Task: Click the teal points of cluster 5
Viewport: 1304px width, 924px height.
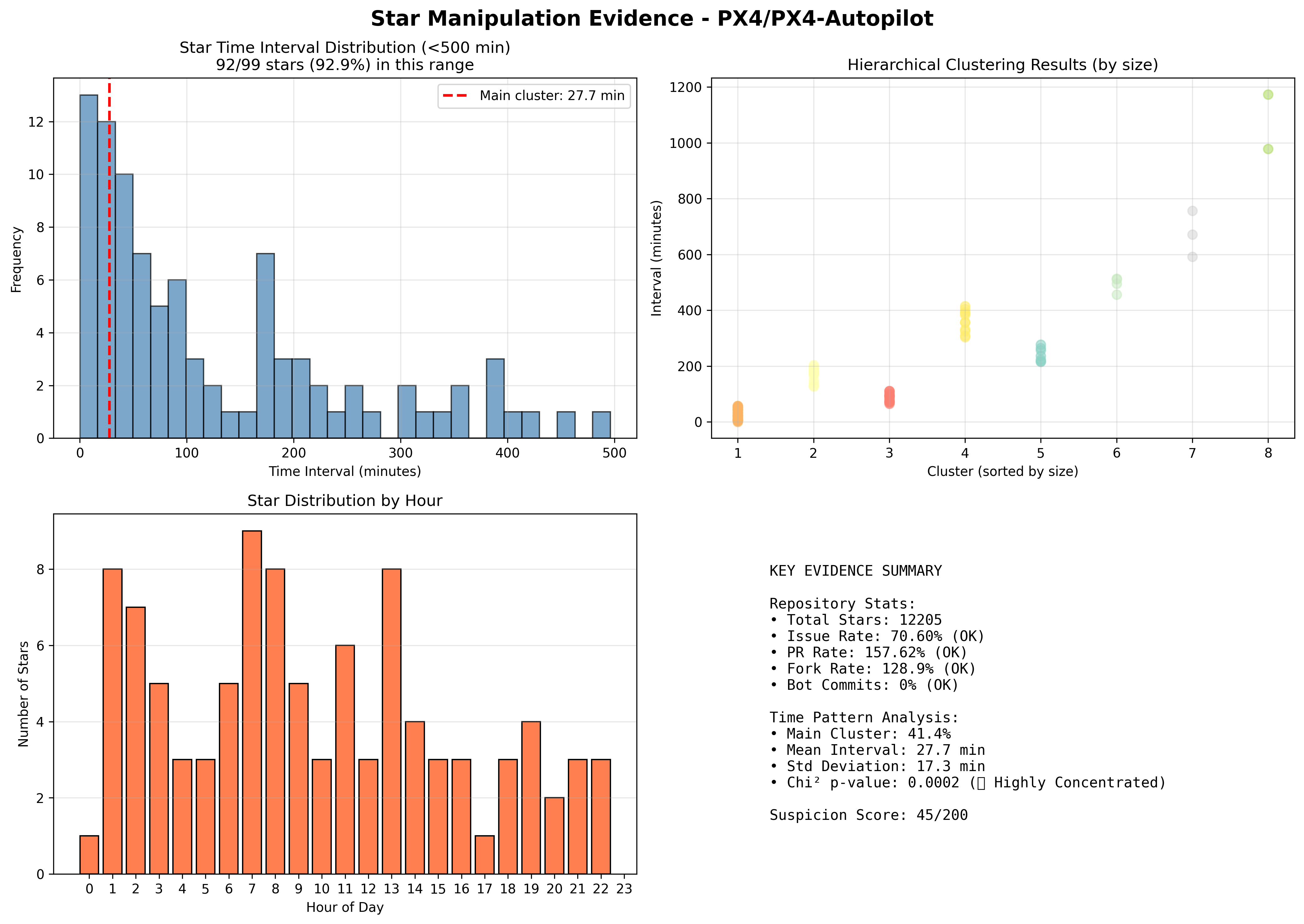Action: click(1041, 353)
